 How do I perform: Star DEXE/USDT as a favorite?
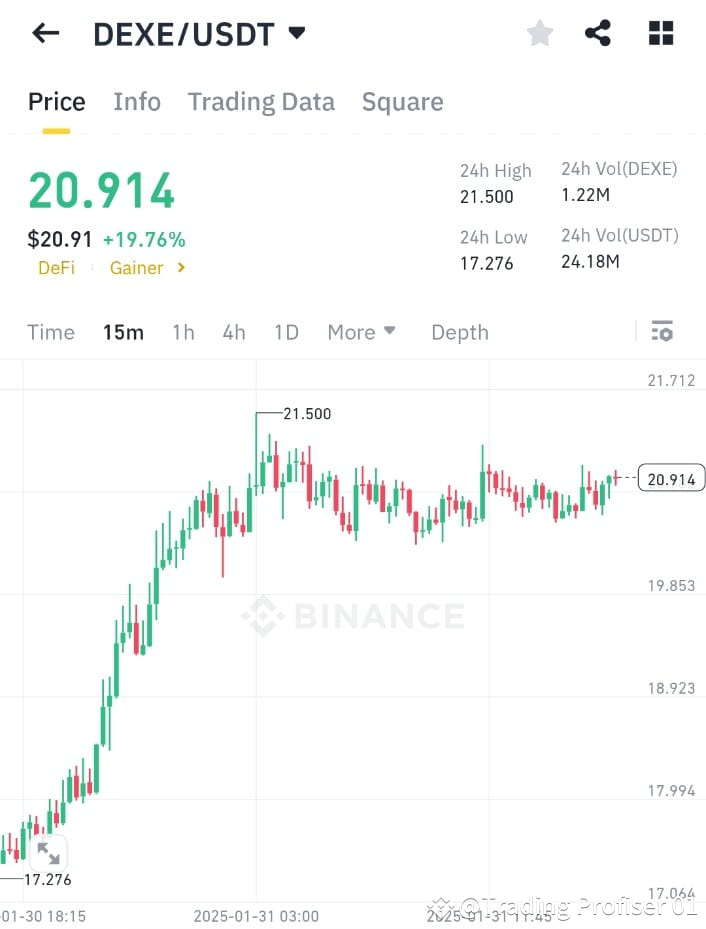coord(539,32)
